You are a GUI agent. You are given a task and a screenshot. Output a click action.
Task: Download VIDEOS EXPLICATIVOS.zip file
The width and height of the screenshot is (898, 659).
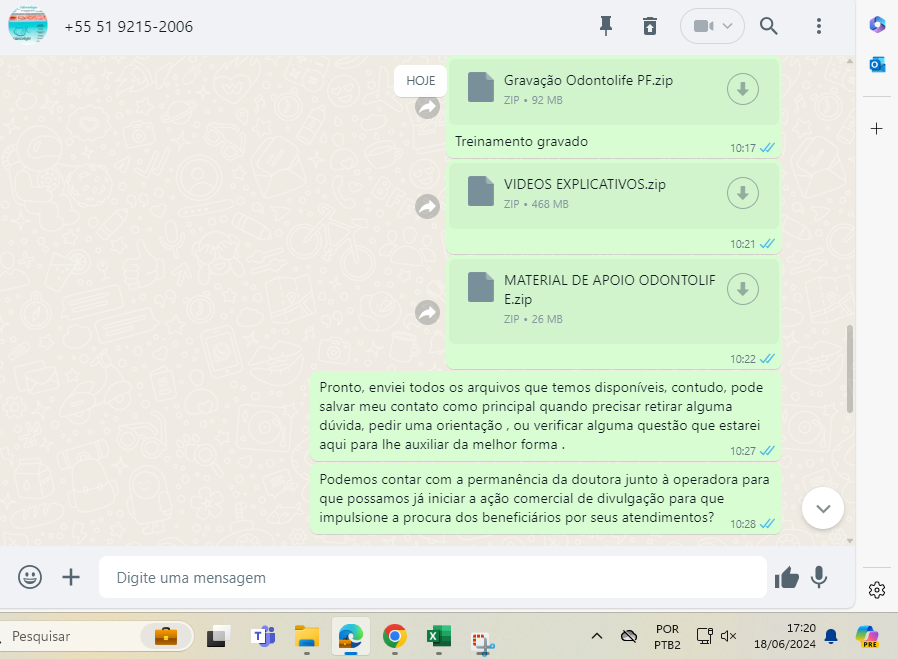tap(742, 193)
